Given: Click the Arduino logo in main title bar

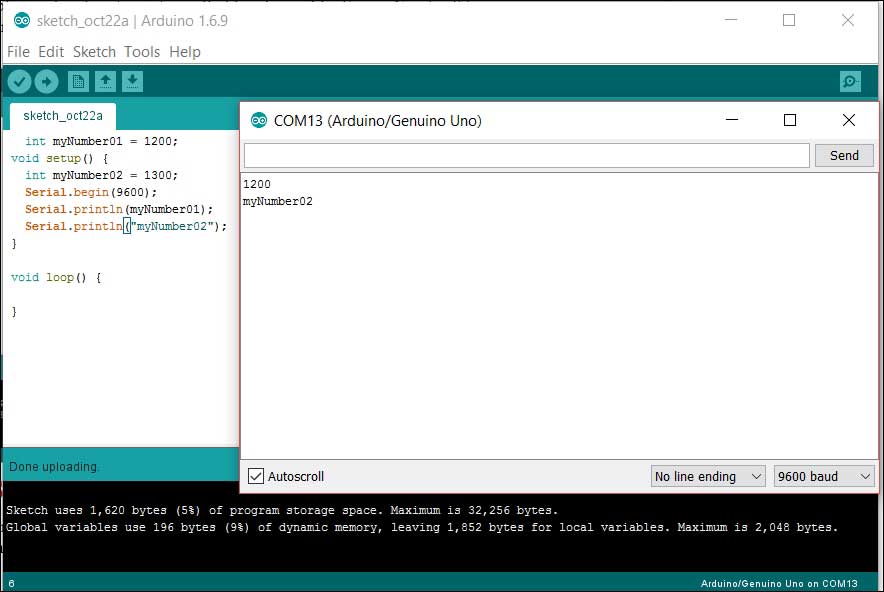Looking at the screenshot, I should pos(22,20).
